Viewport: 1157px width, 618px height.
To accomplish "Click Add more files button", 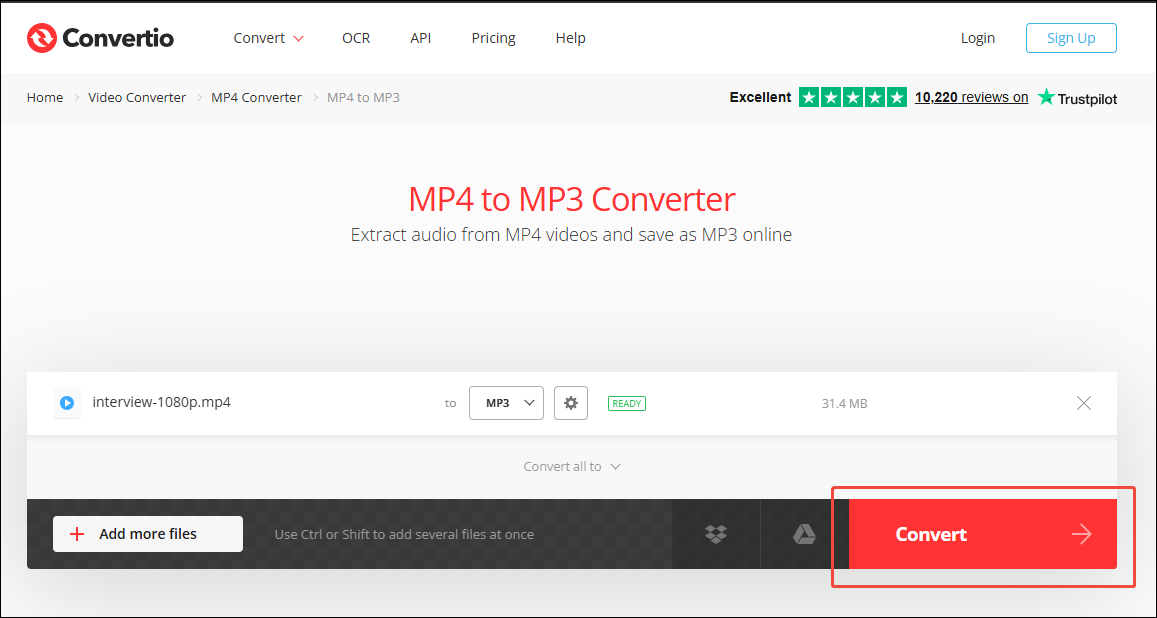I will point(148,534).
